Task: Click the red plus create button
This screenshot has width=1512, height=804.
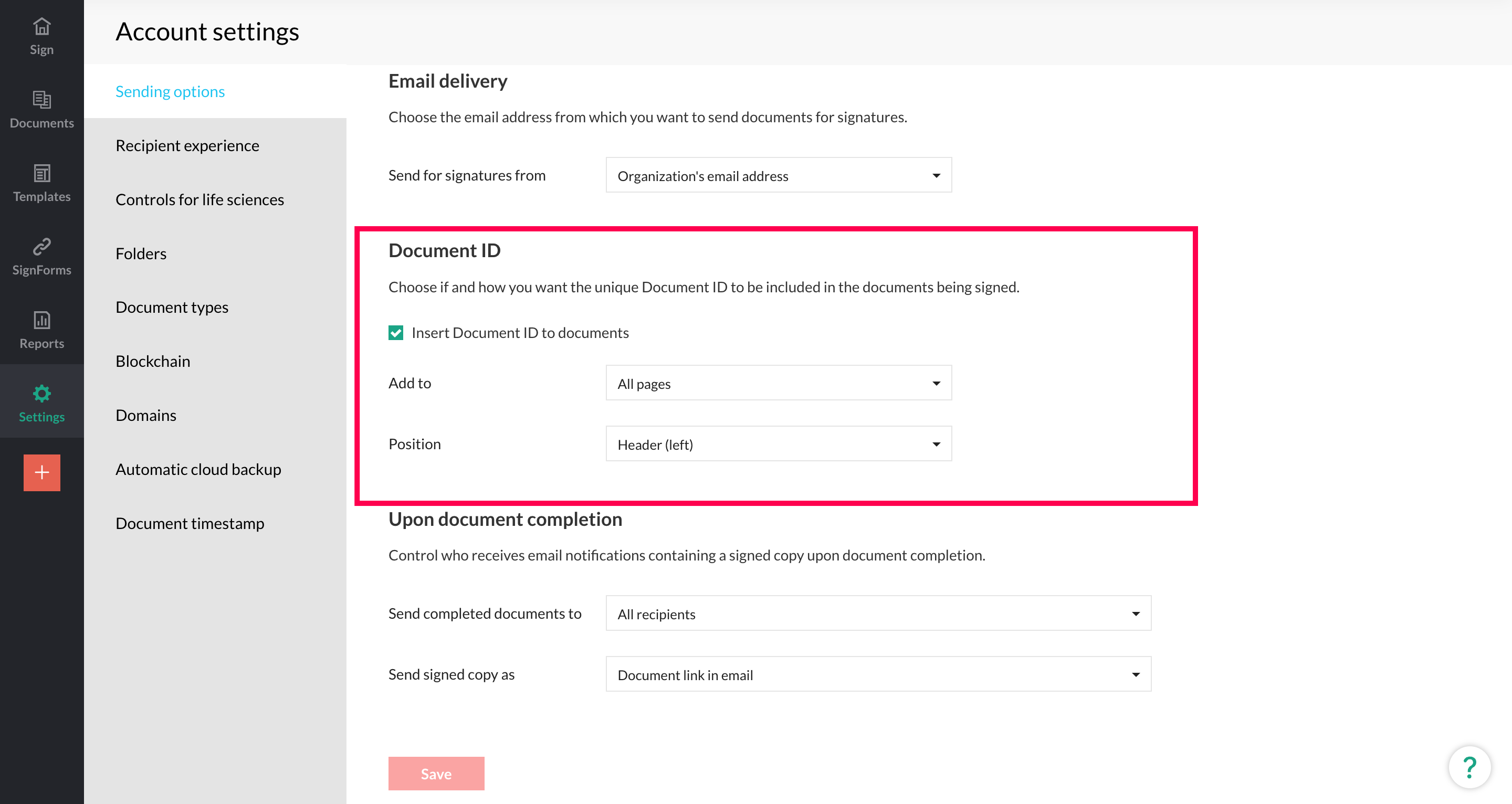Action: pos(41,472)
